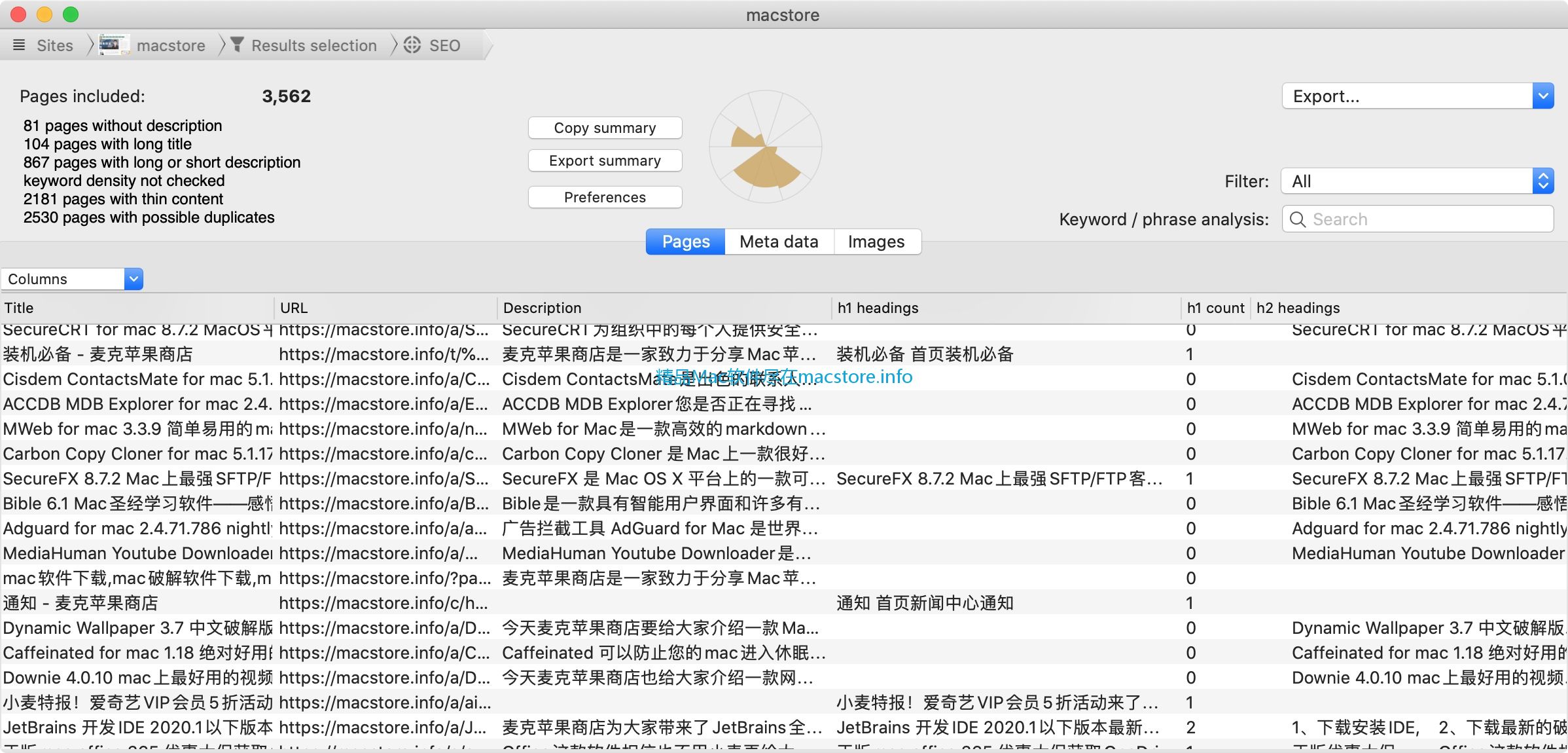Select the Dynamic Wallpaper 3.7 row title
1568x753 pixels.
[137, 628]
